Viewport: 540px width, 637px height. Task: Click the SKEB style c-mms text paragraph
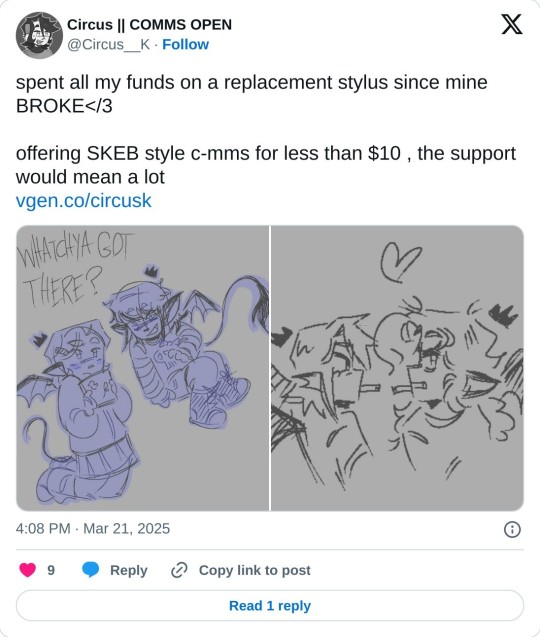tap(266, 165)
